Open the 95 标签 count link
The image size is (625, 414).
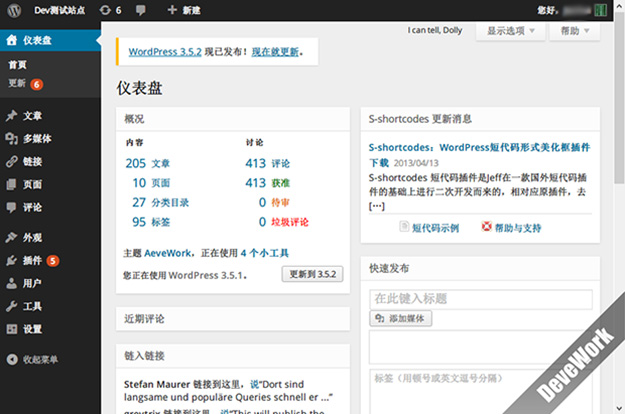(151, 222)
